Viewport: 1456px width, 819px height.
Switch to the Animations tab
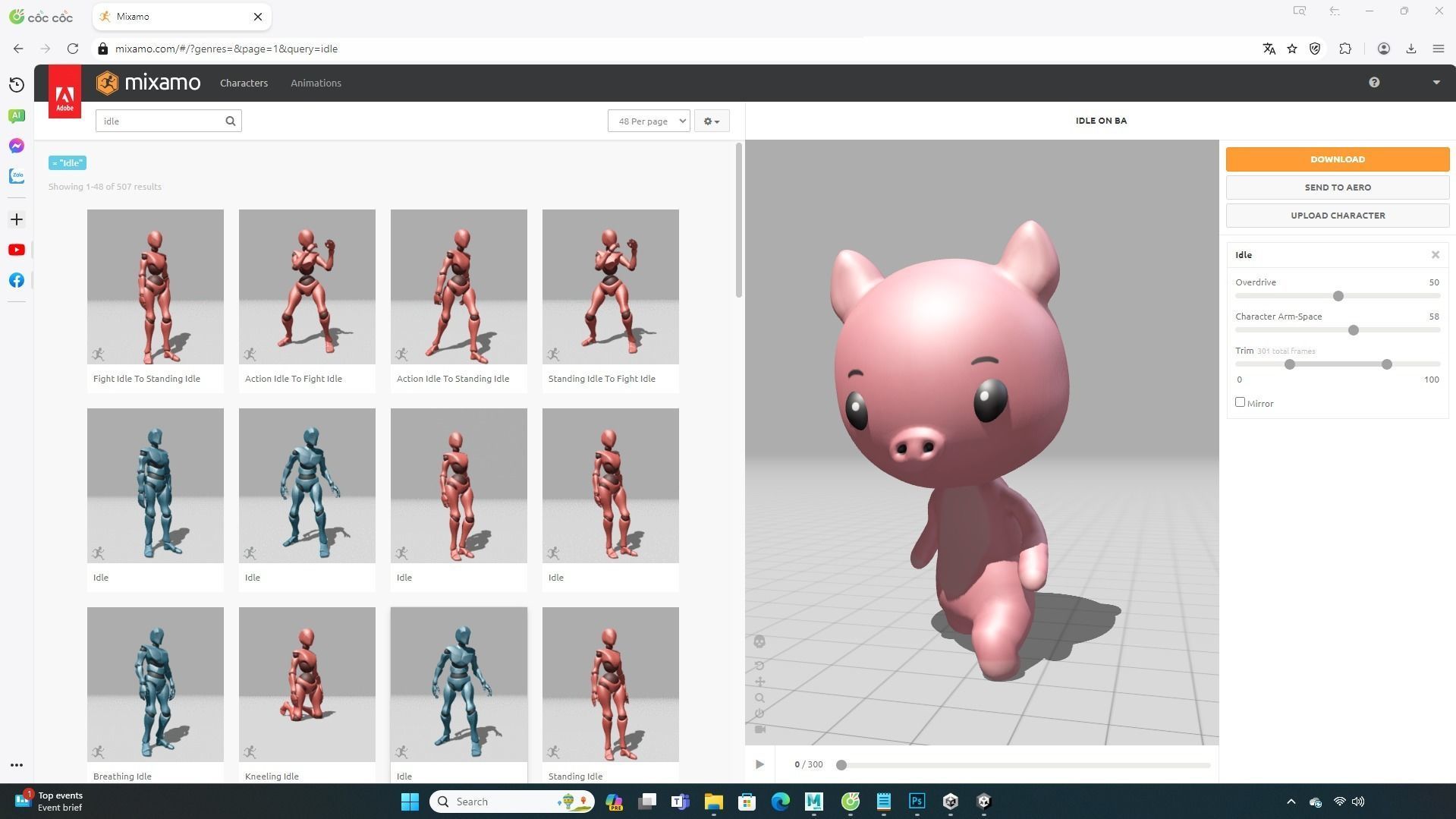click(x=316, y=83)
